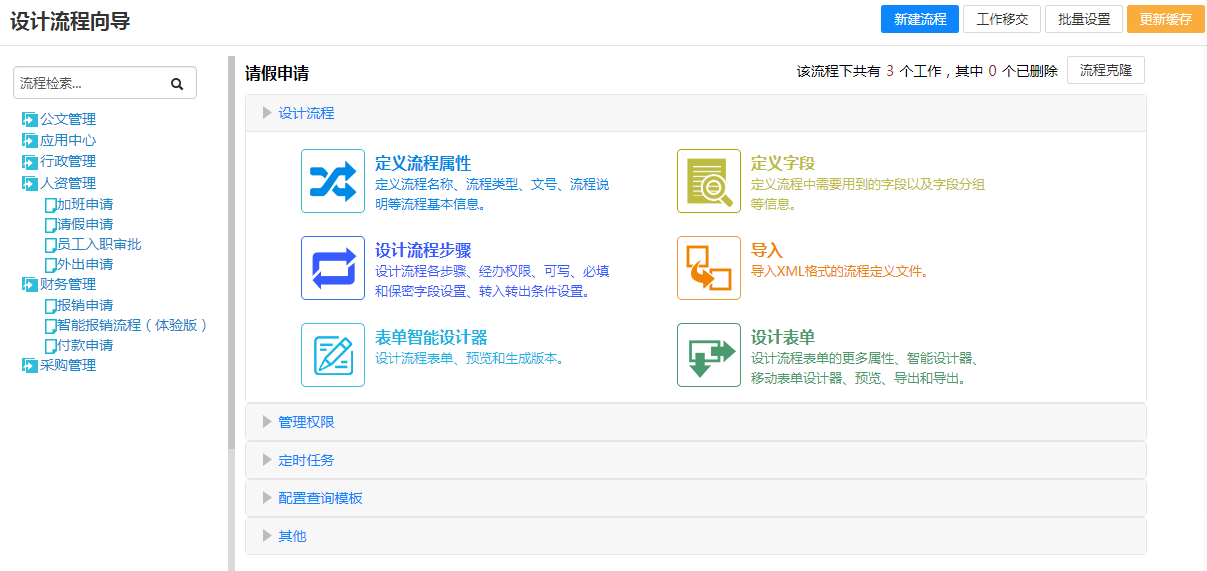Select 加班申请 in the tree
This screenshot has height=571, width=1207.
tap(84, 204)
